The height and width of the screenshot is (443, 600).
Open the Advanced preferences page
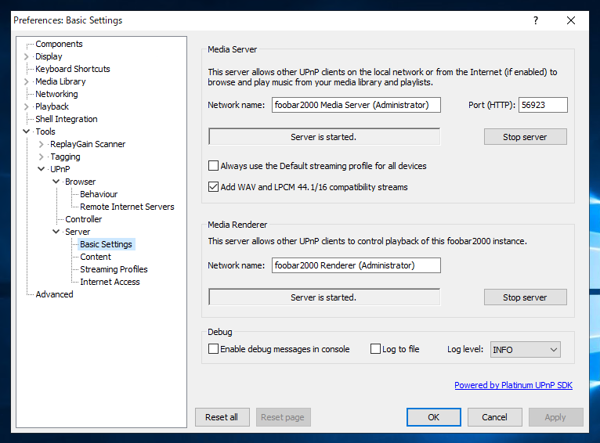54,295
